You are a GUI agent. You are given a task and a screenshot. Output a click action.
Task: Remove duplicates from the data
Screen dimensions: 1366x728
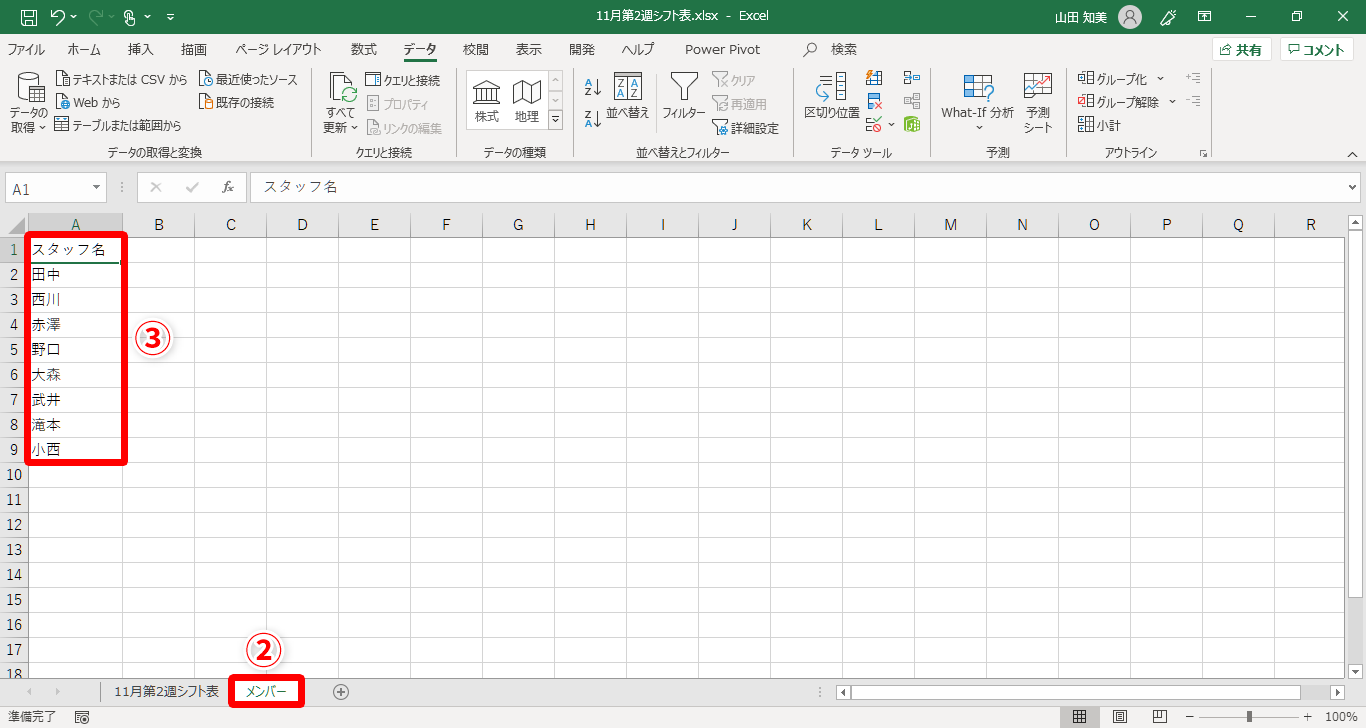tap(874, 101)
